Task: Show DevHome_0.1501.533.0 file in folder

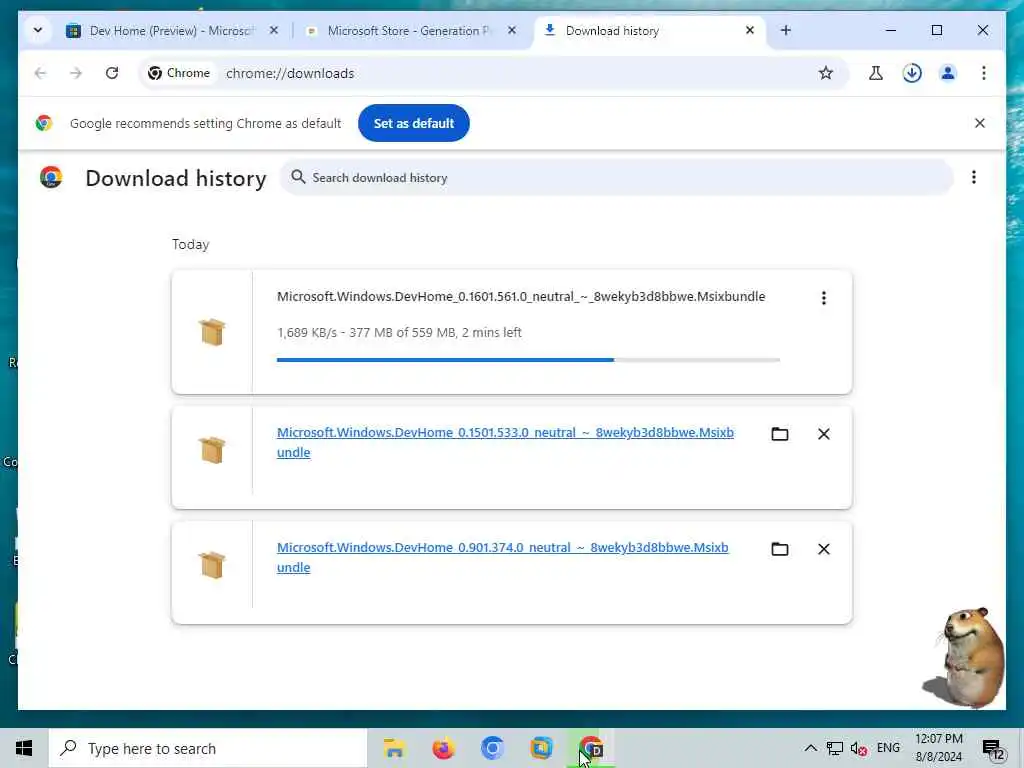Action: (x=780, y=434)
